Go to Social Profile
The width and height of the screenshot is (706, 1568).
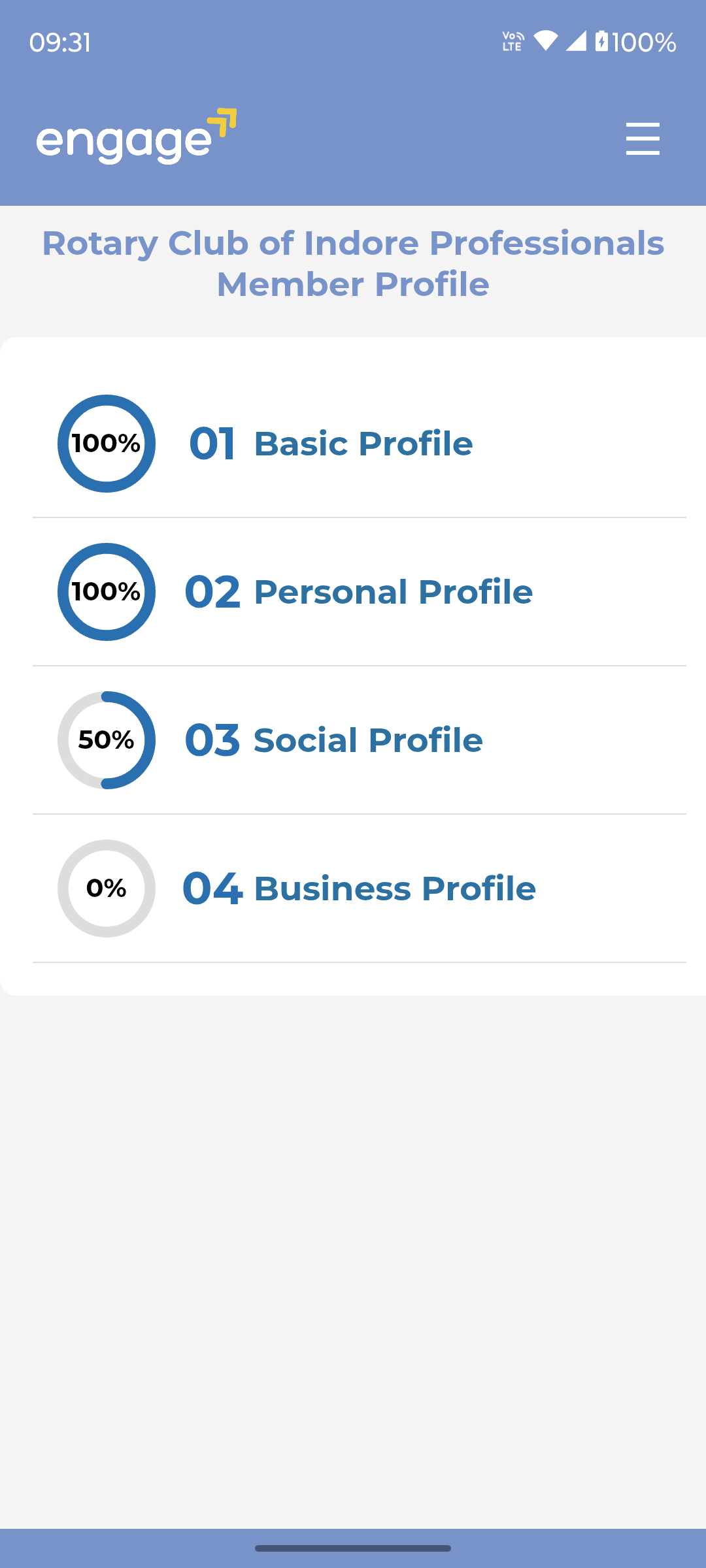tap(368, 740)
